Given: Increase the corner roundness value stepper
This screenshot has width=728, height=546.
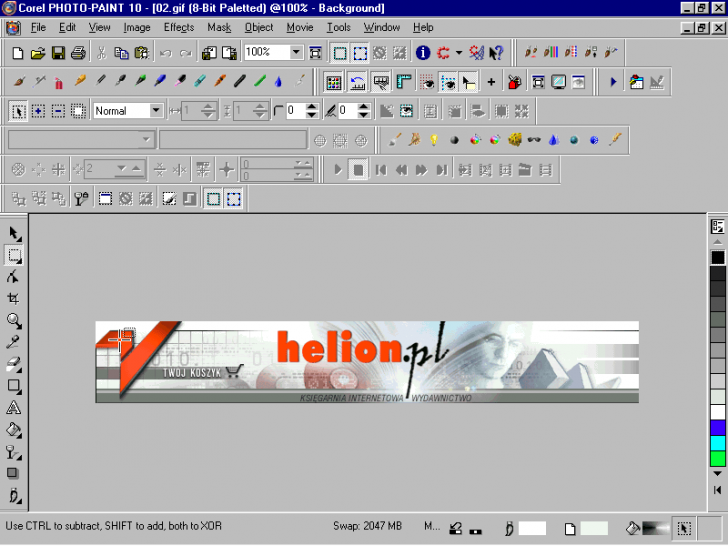Looking at the screenshot, I should click(x=312, y=107).
